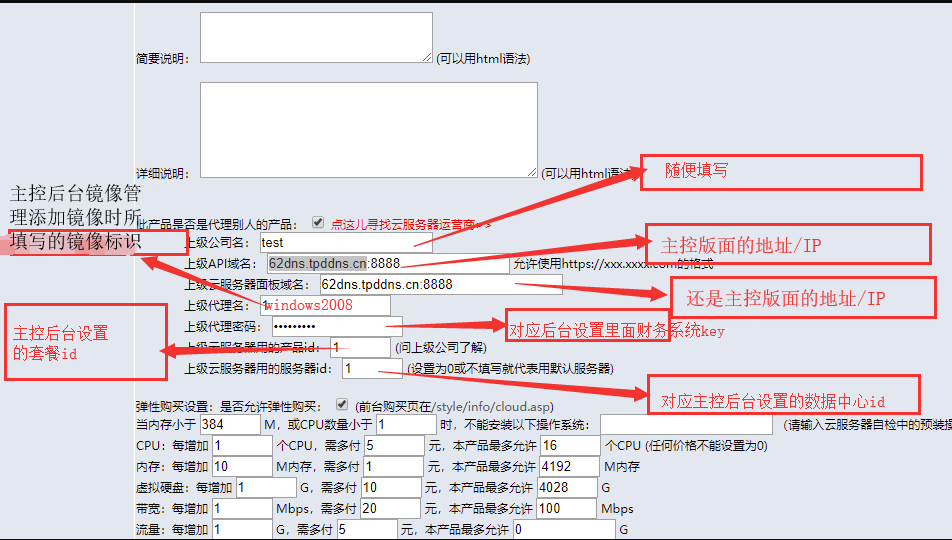Image resolution: width=952 pixels, height=540 pixels.
Task: Click the 简要说明 text area
Action: [x=316, y=38]
